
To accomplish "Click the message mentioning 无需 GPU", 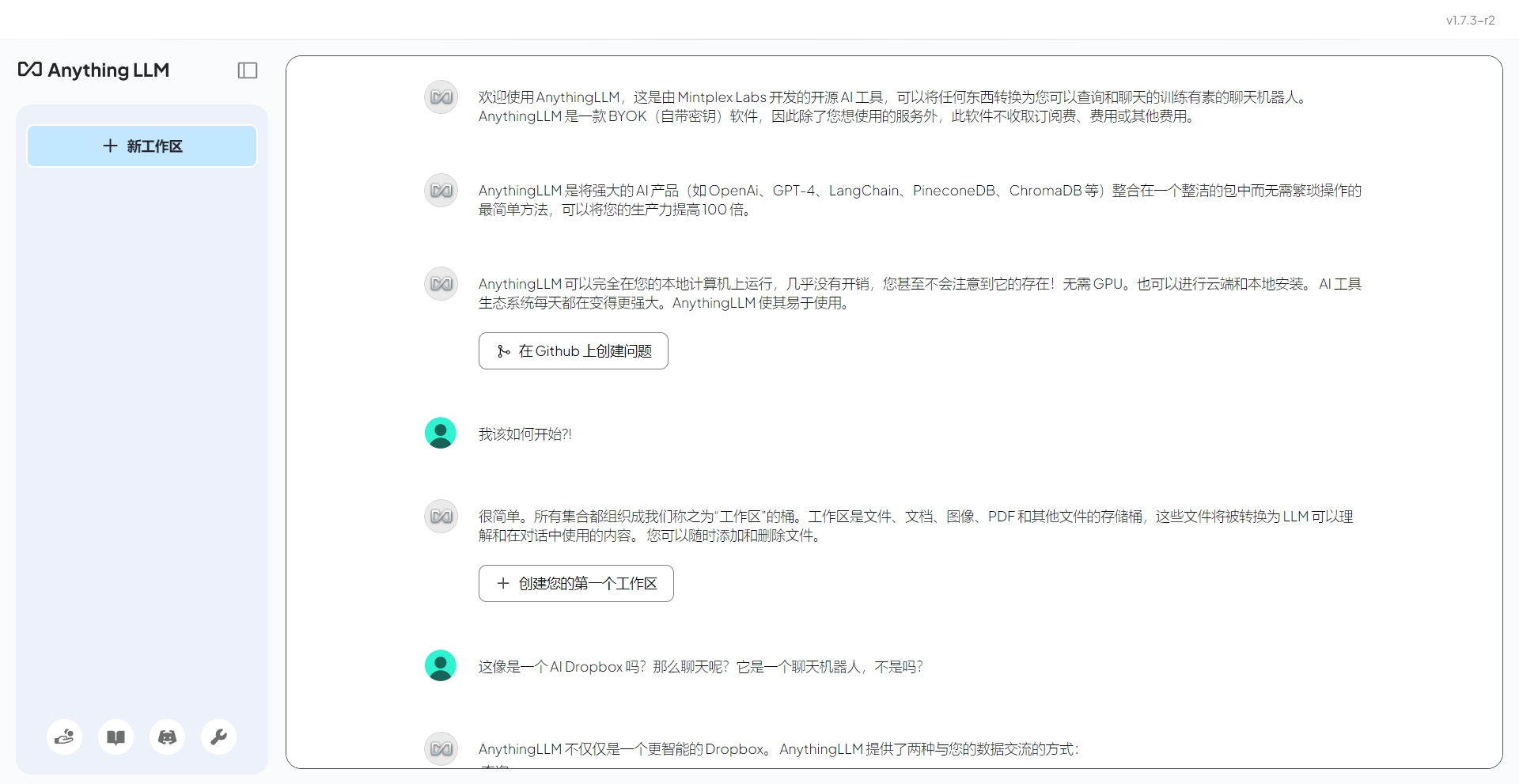I will click(x=919, y=294).
